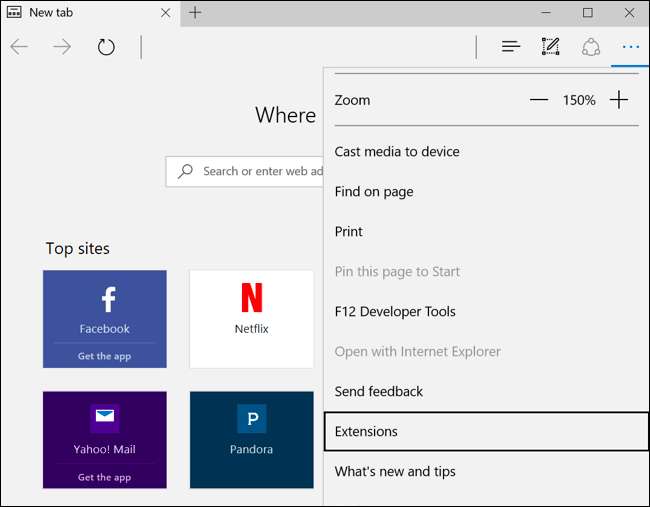Close the More actions ellipsis menu
Image resolution: width=650 pixels, height=507 pixels.
630,47
